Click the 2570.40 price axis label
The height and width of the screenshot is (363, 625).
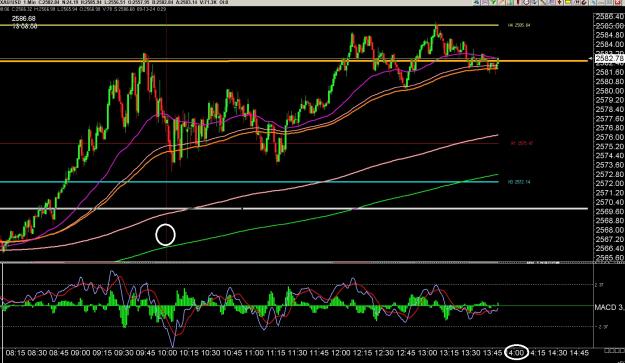pyautogui.click(x=609, y=202)
